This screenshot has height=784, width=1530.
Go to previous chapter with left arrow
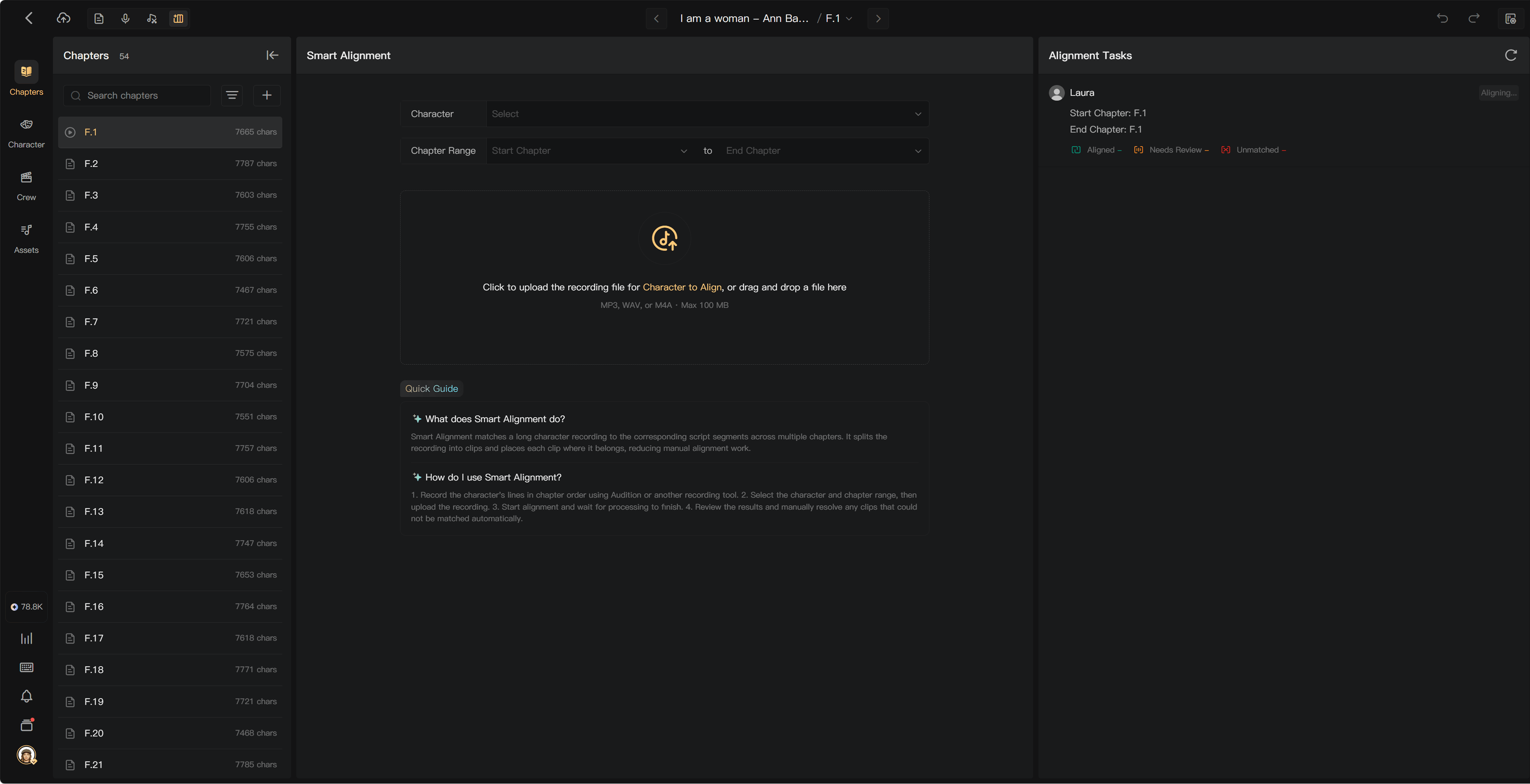(656, 19)
